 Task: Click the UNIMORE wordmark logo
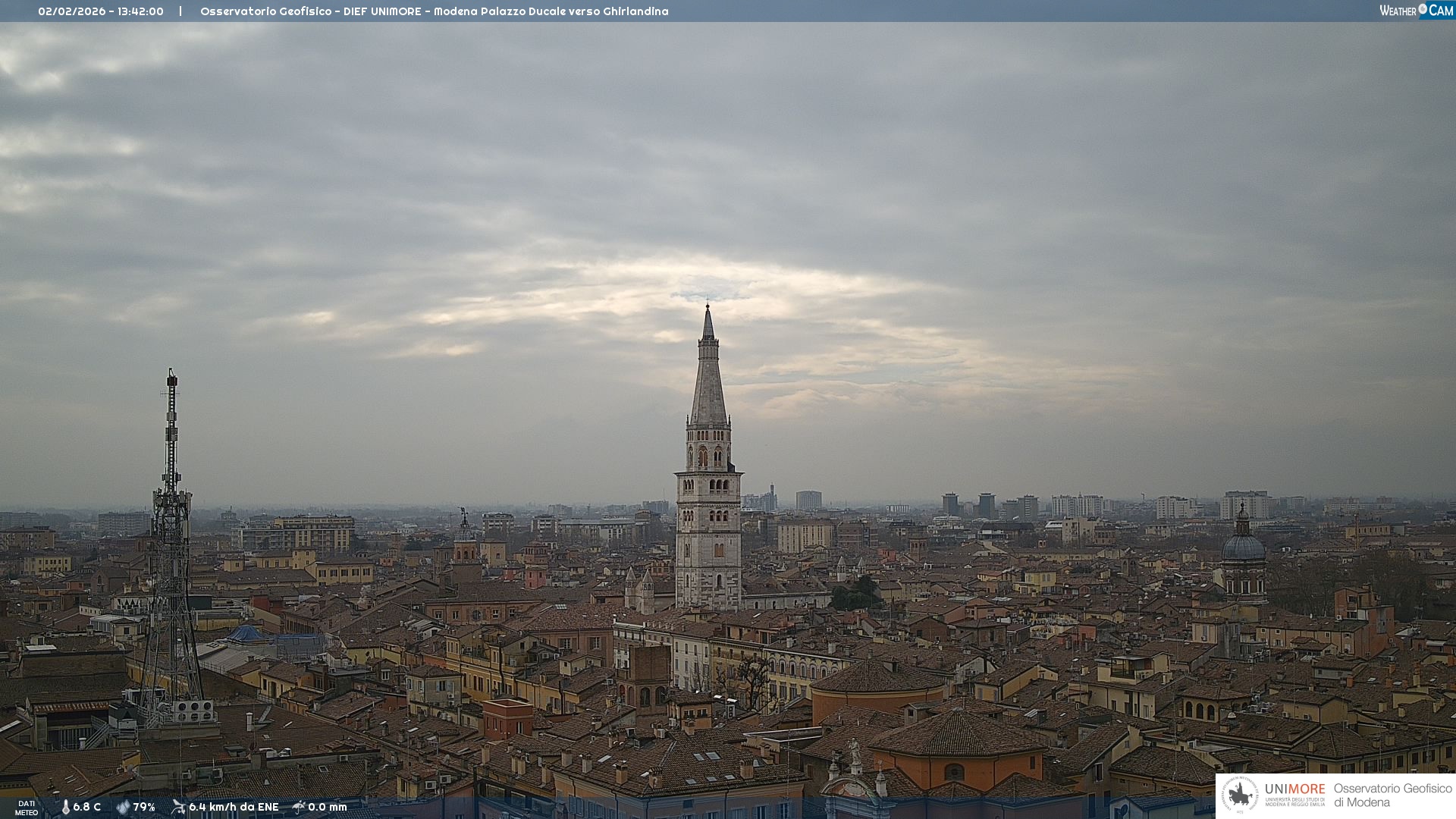click(1294, 789)
